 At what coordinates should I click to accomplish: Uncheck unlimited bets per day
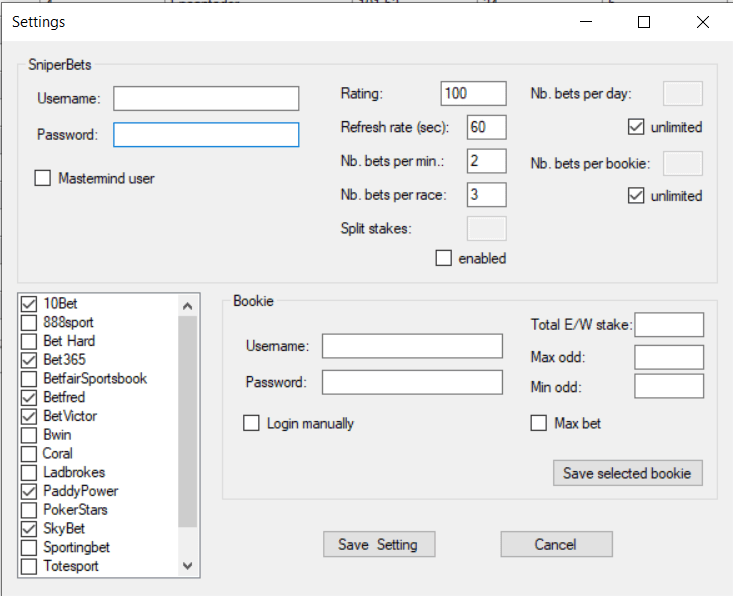click(x=635, y=127)
